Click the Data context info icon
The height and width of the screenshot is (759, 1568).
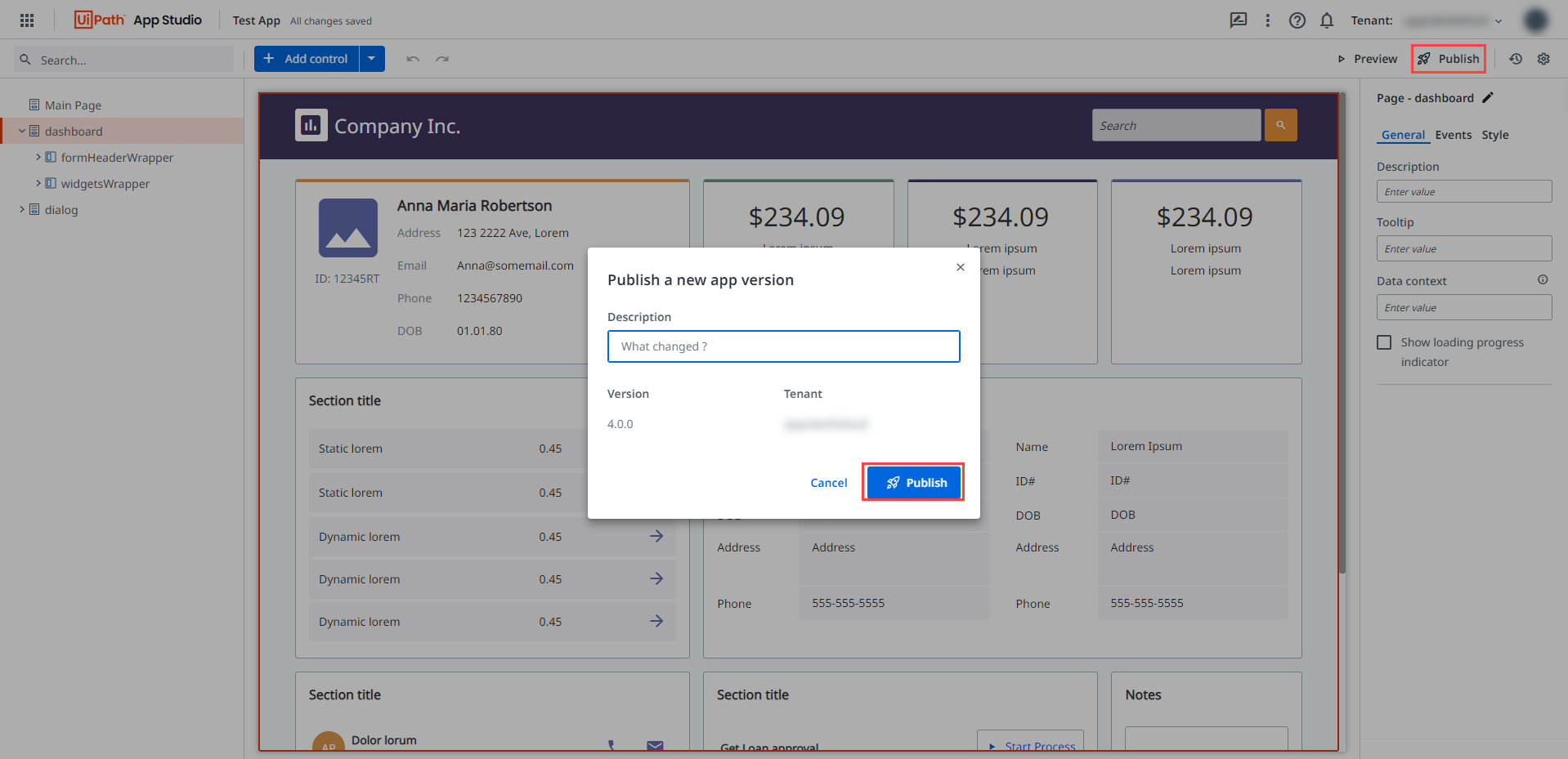coord(1543,279)
